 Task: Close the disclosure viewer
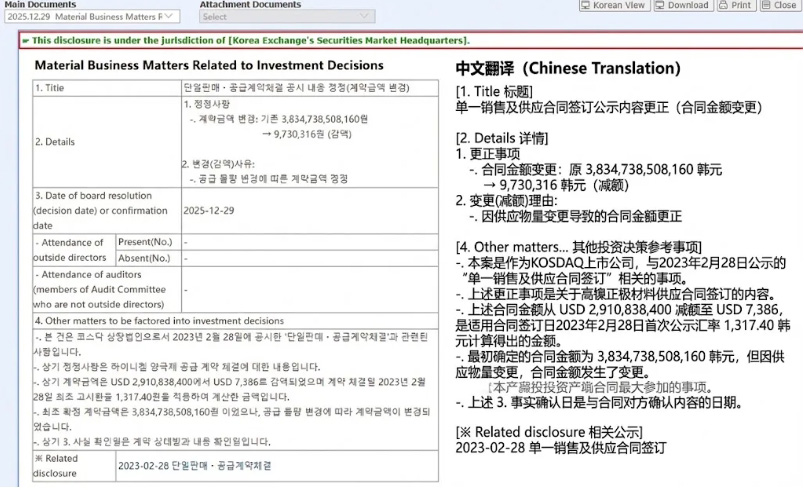point(779,5)
